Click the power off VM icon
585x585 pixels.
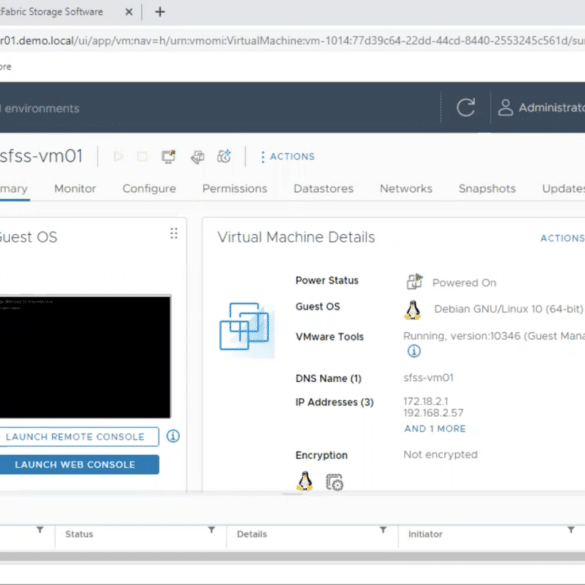[142, 156]
